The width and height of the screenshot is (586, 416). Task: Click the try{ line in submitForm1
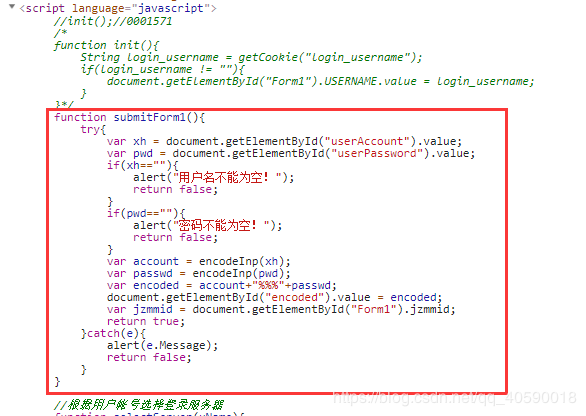pos(93,129)
